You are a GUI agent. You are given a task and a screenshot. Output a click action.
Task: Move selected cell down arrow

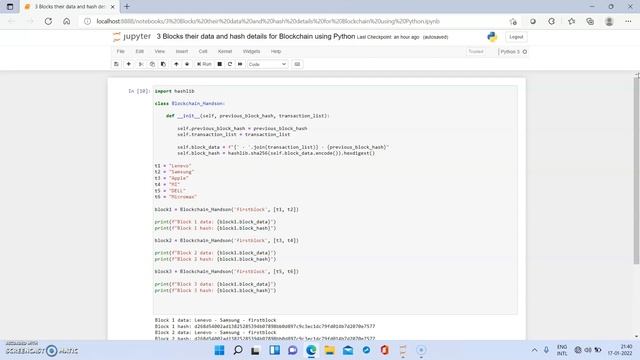coord(187,64)
